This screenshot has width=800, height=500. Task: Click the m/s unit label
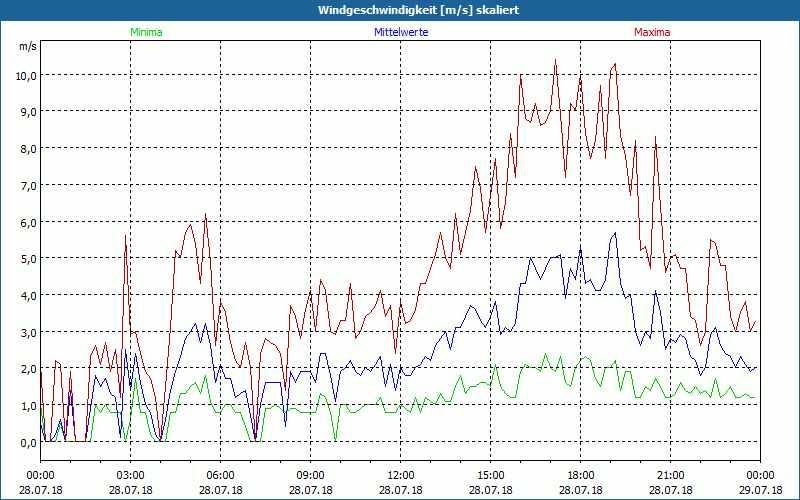(28, 46)
